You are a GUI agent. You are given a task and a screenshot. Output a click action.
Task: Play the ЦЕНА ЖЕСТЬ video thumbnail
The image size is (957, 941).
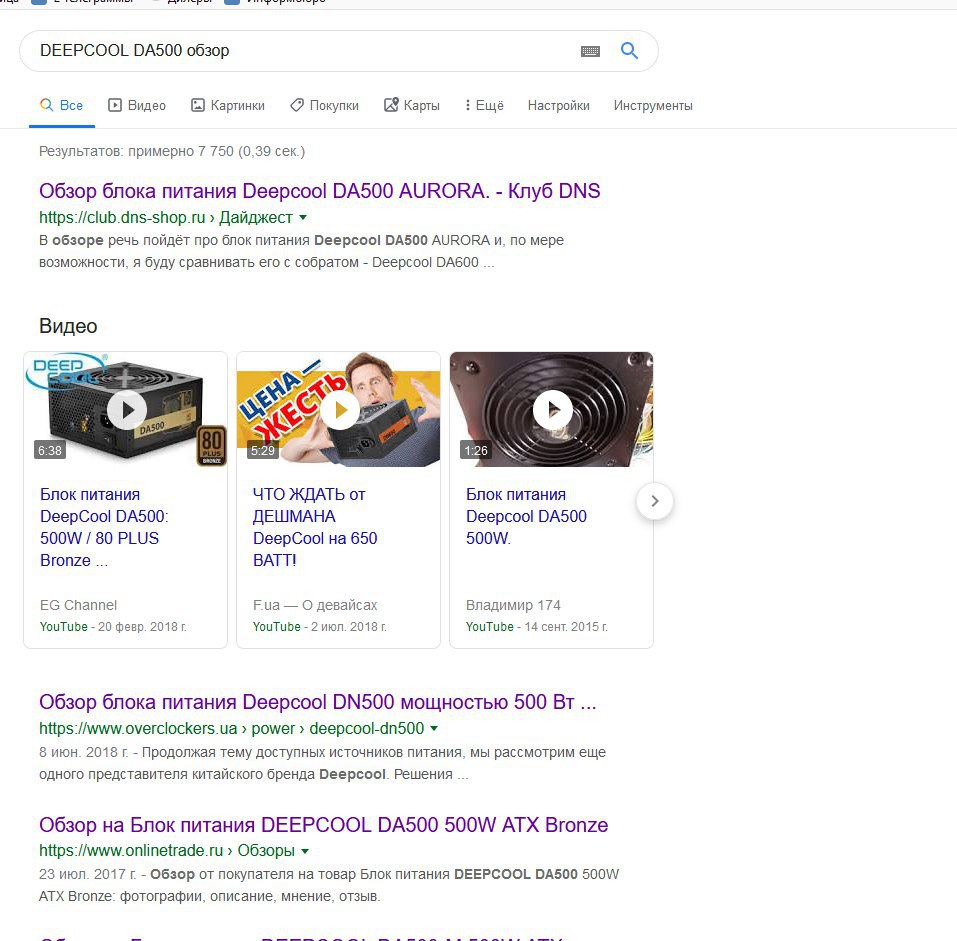click(339, 409)
